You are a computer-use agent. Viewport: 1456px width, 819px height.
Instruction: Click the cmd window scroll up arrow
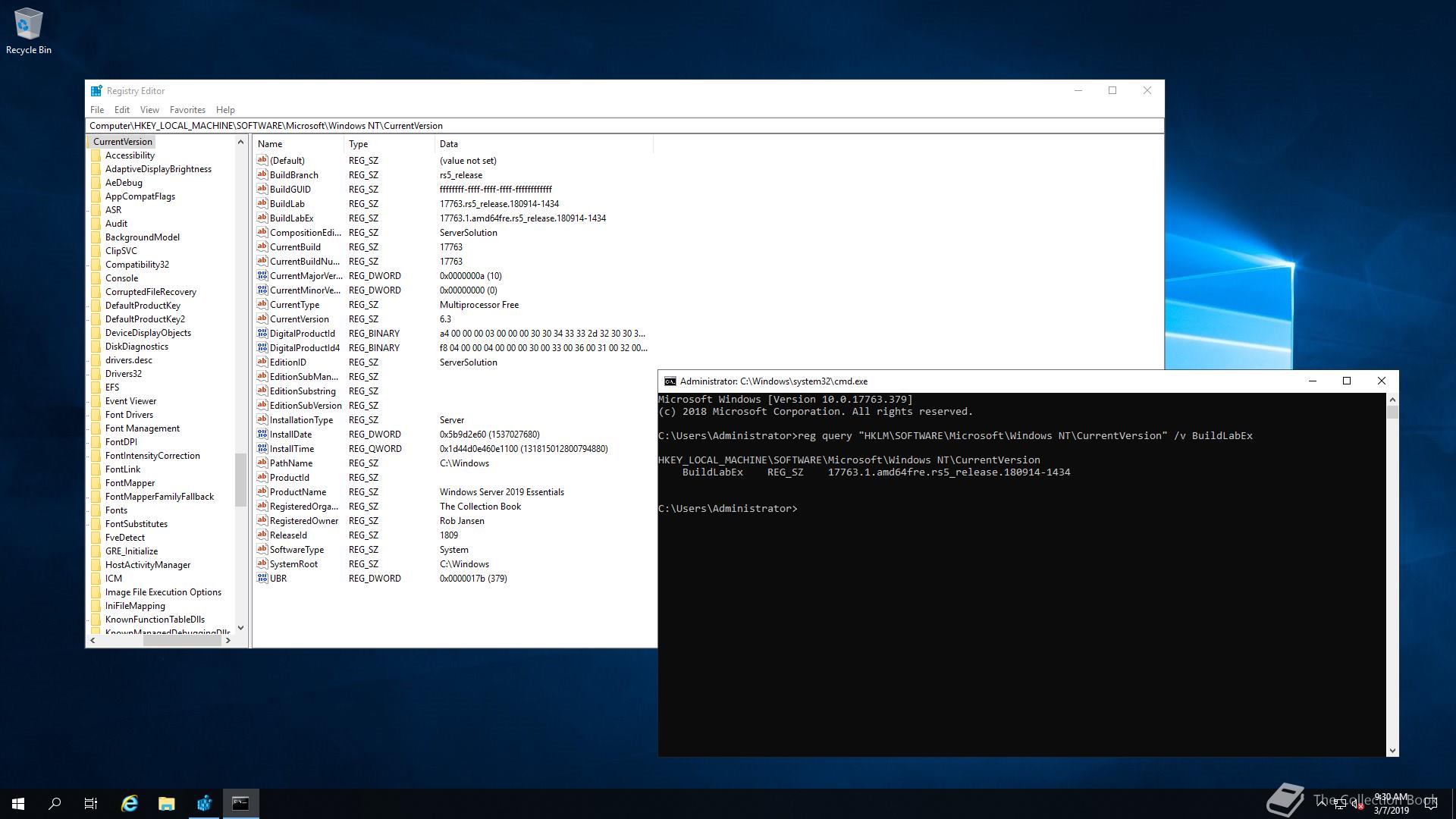(x=1392, y=400)
